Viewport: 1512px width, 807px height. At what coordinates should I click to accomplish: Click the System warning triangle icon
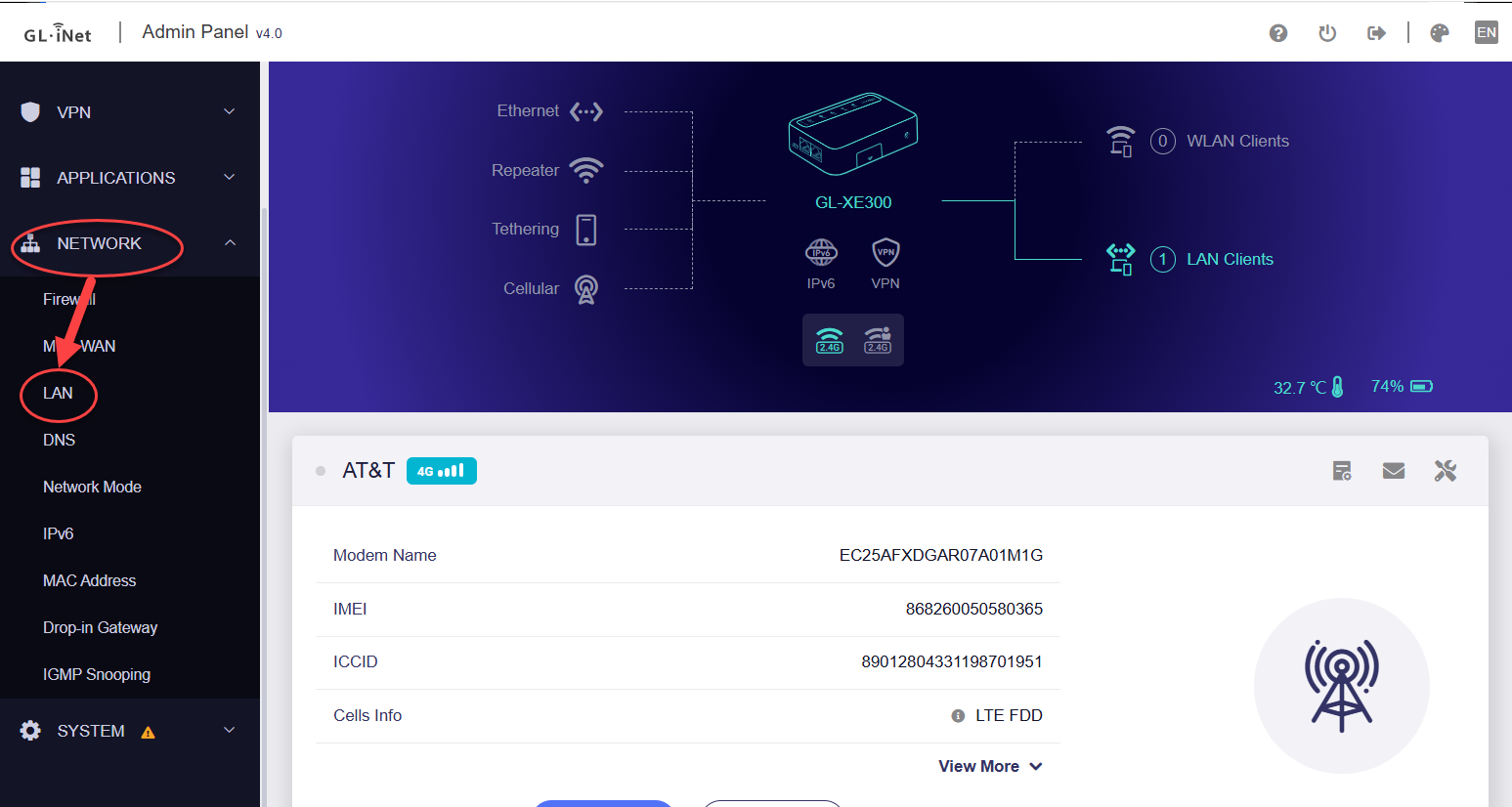point(149,732)
